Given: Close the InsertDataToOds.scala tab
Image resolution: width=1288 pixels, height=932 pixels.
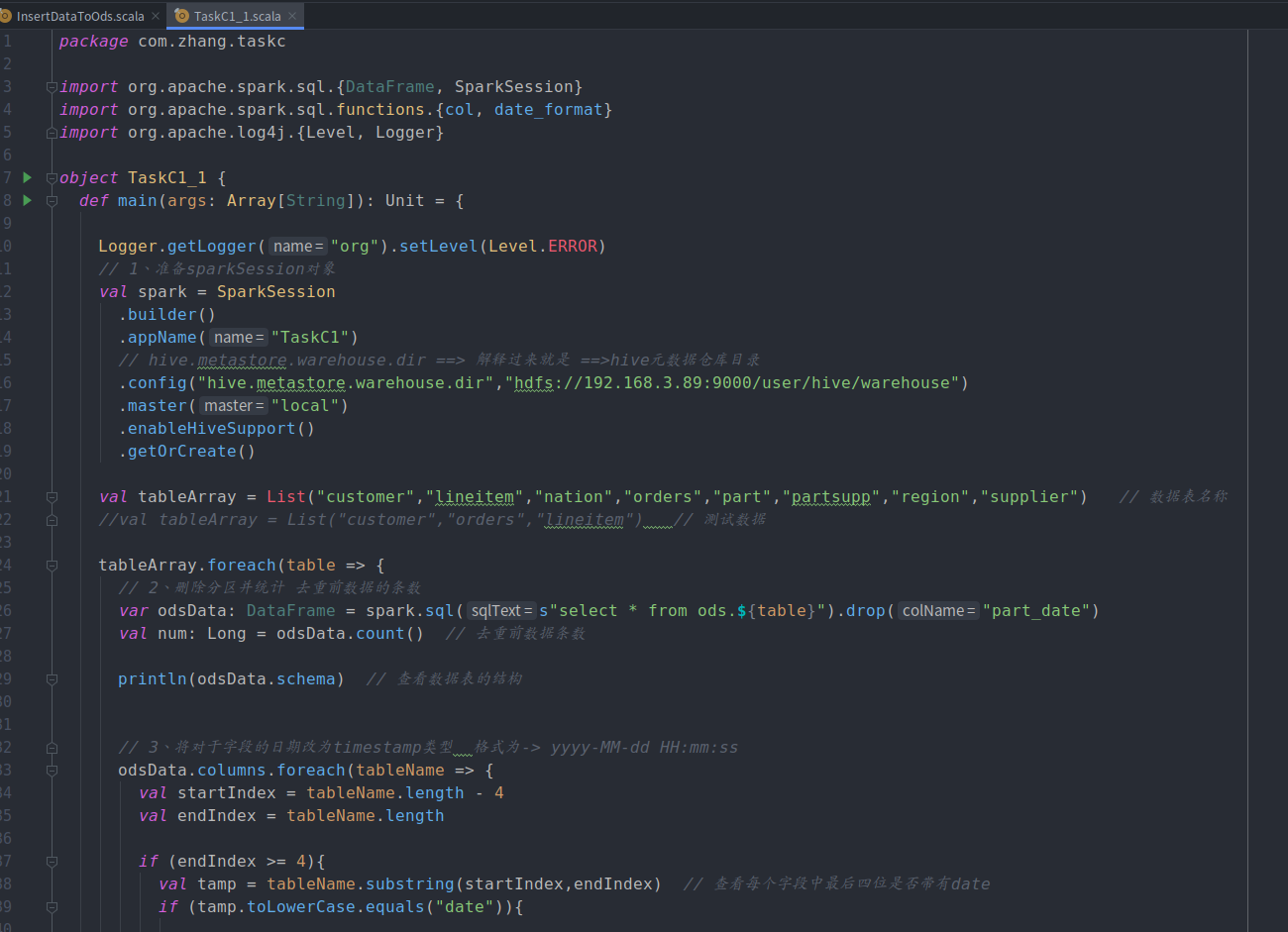Looking at the screenshot, I should coord(156,16).
